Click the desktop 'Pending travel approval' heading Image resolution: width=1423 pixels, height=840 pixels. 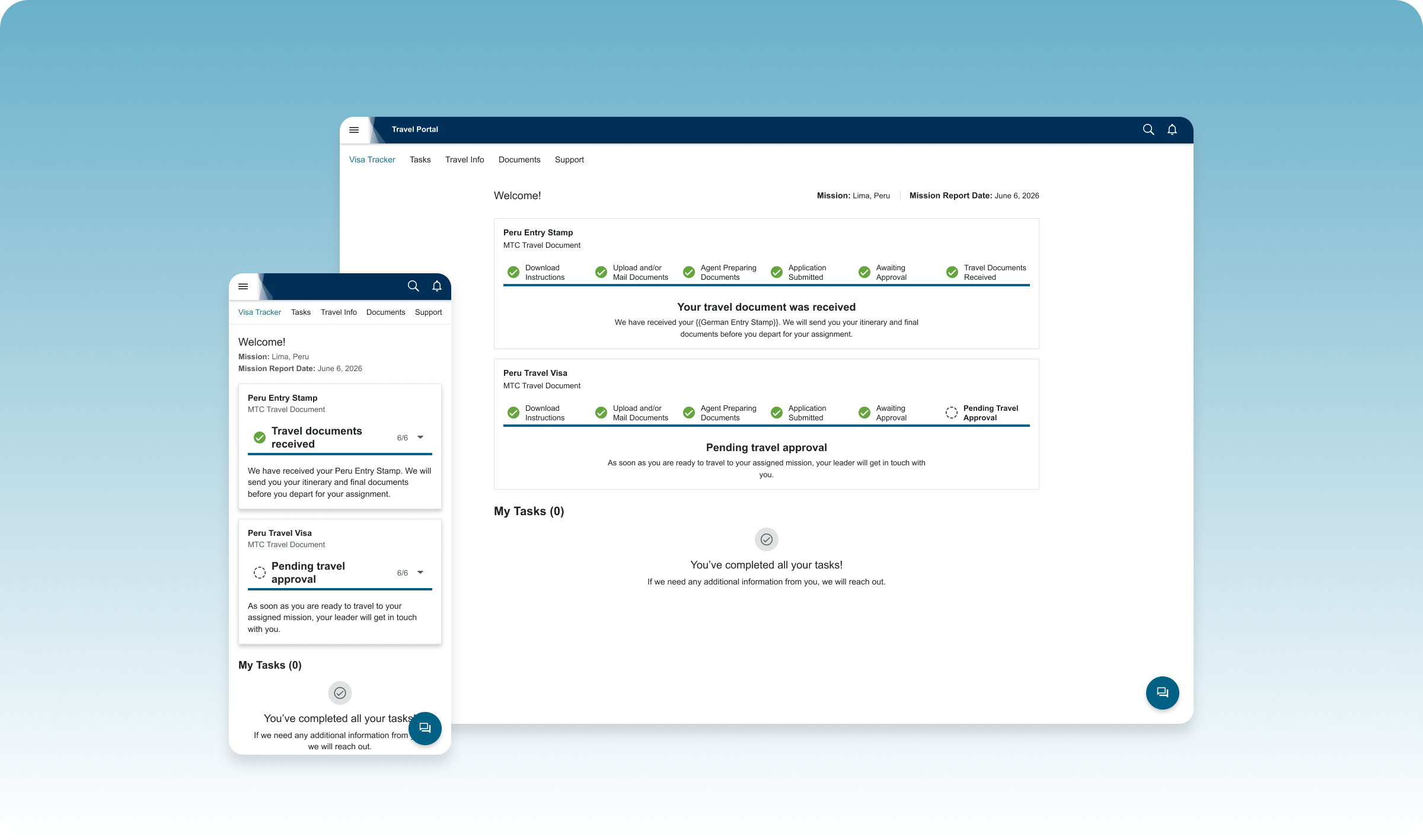pos(766,448)
